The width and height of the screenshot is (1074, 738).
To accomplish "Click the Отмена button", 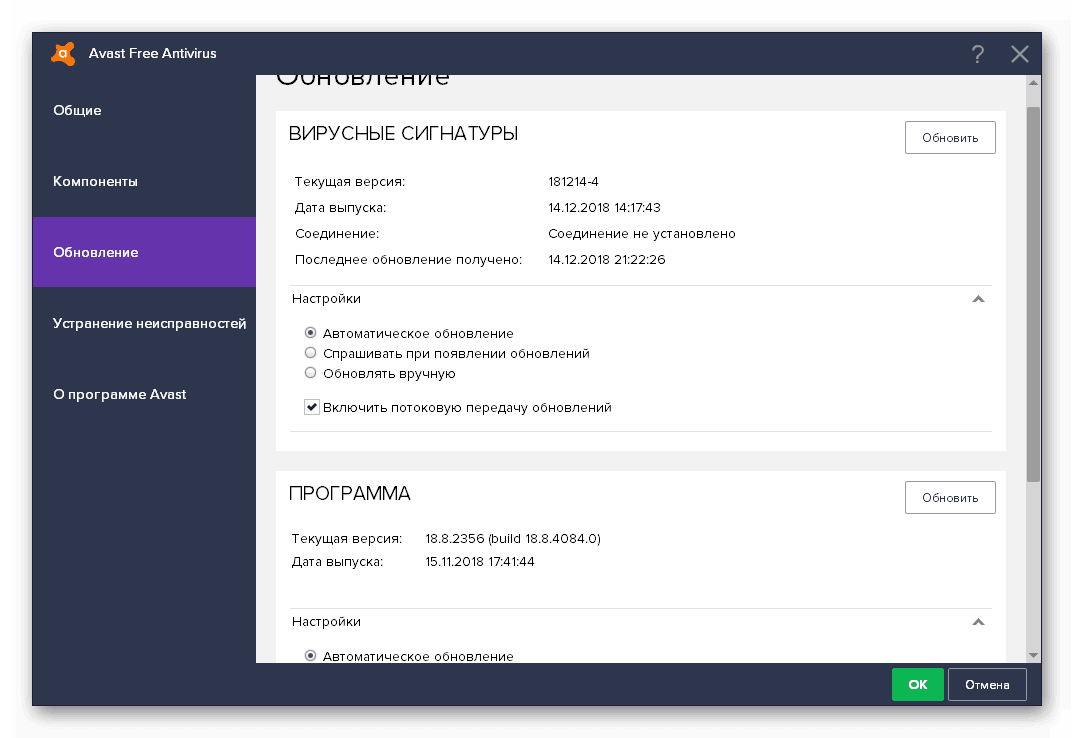I will pos(987,685).
